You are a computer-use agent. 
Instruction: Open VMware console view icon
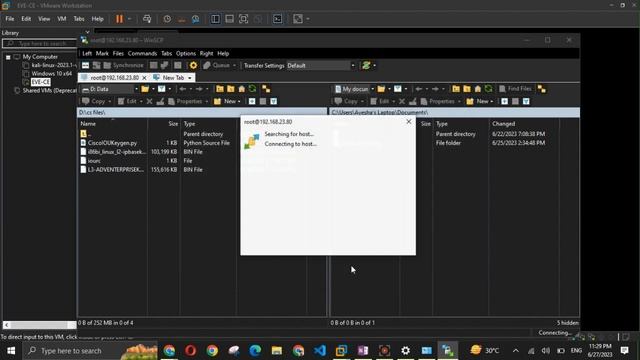point(278,19)
